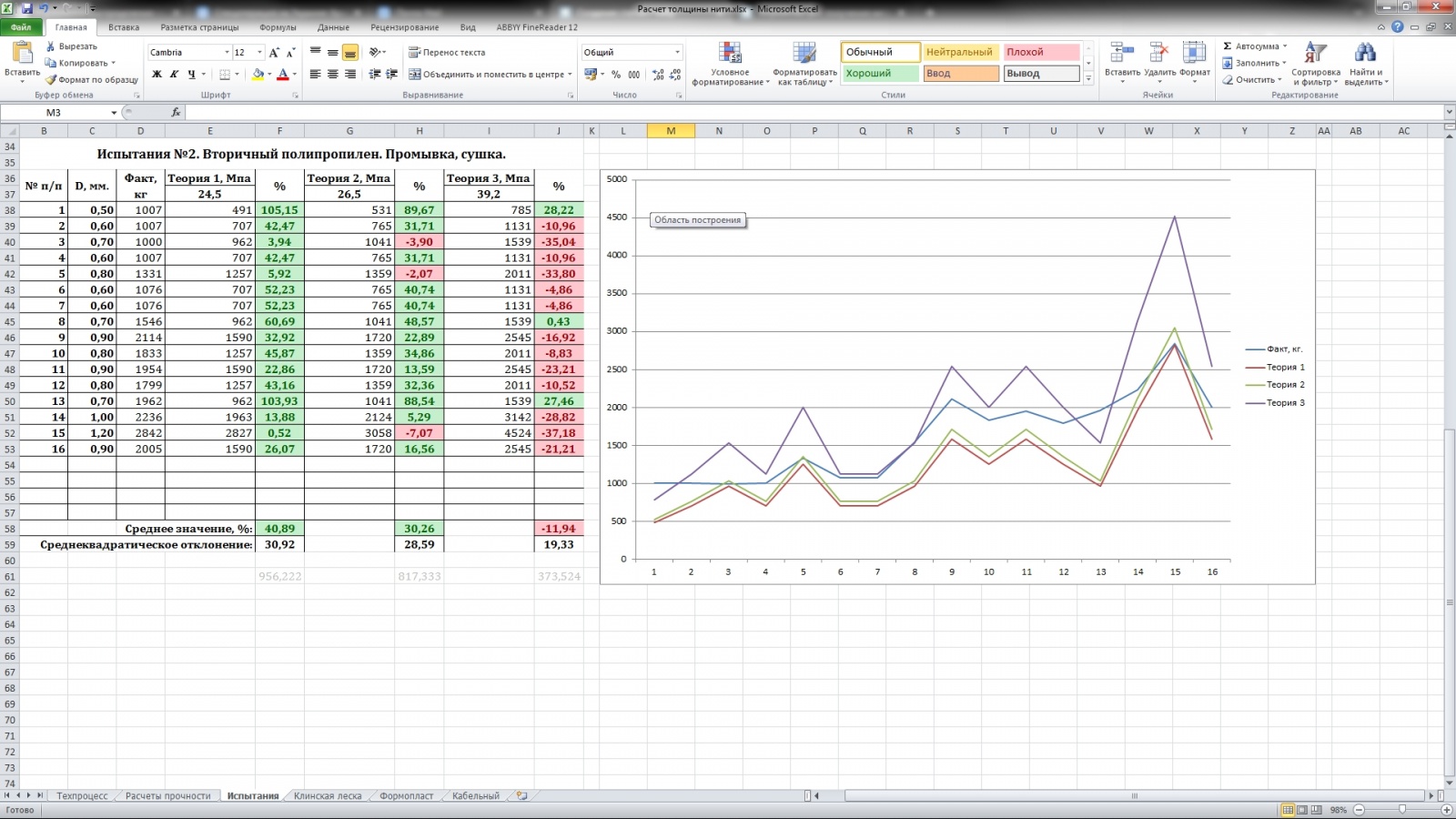This screenshot has width=1456, height=819.
Task: Toggle underline (Ч) formatting
Action: point(191,75)
